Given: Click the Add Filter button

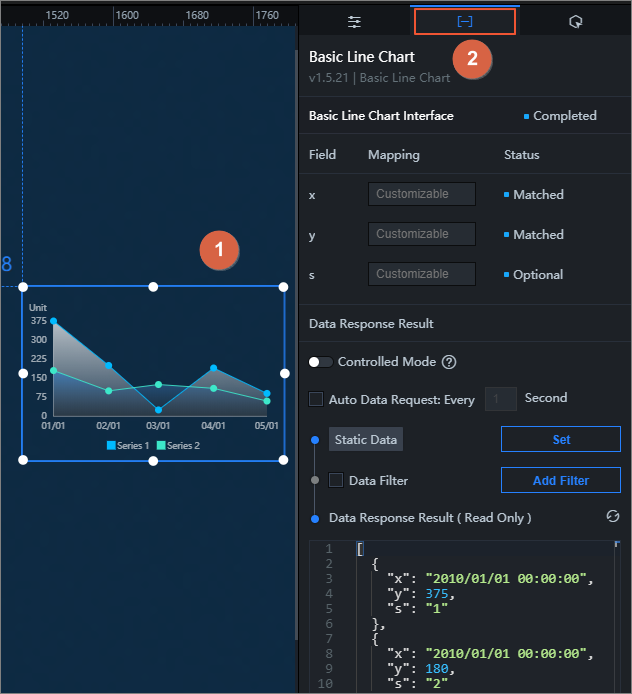Looking at the screenshot, I should (561, 480).
